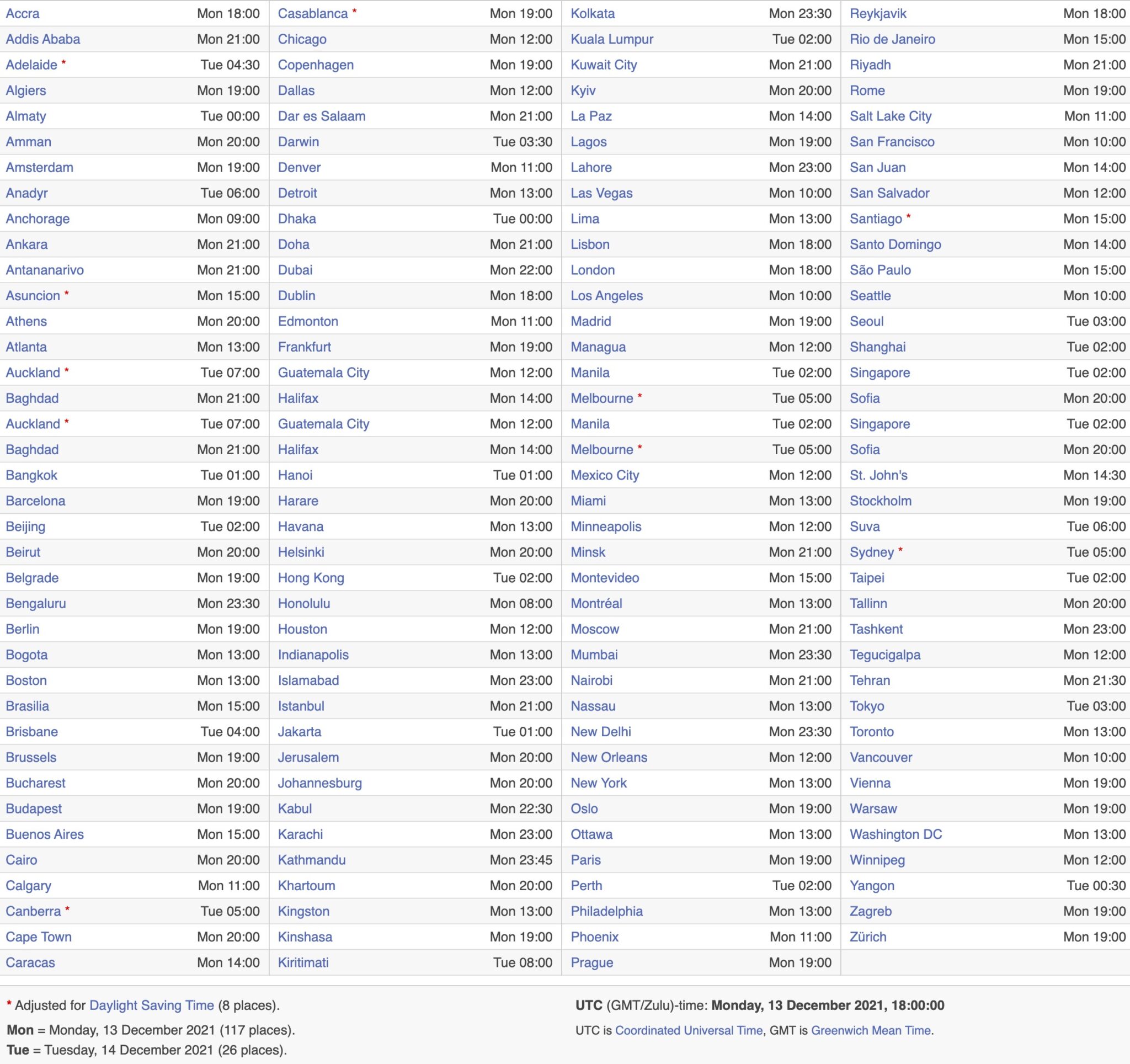Select the Dar es Salaam link
Screen dimensions: 1130x1064
click(x=321, y=116)
